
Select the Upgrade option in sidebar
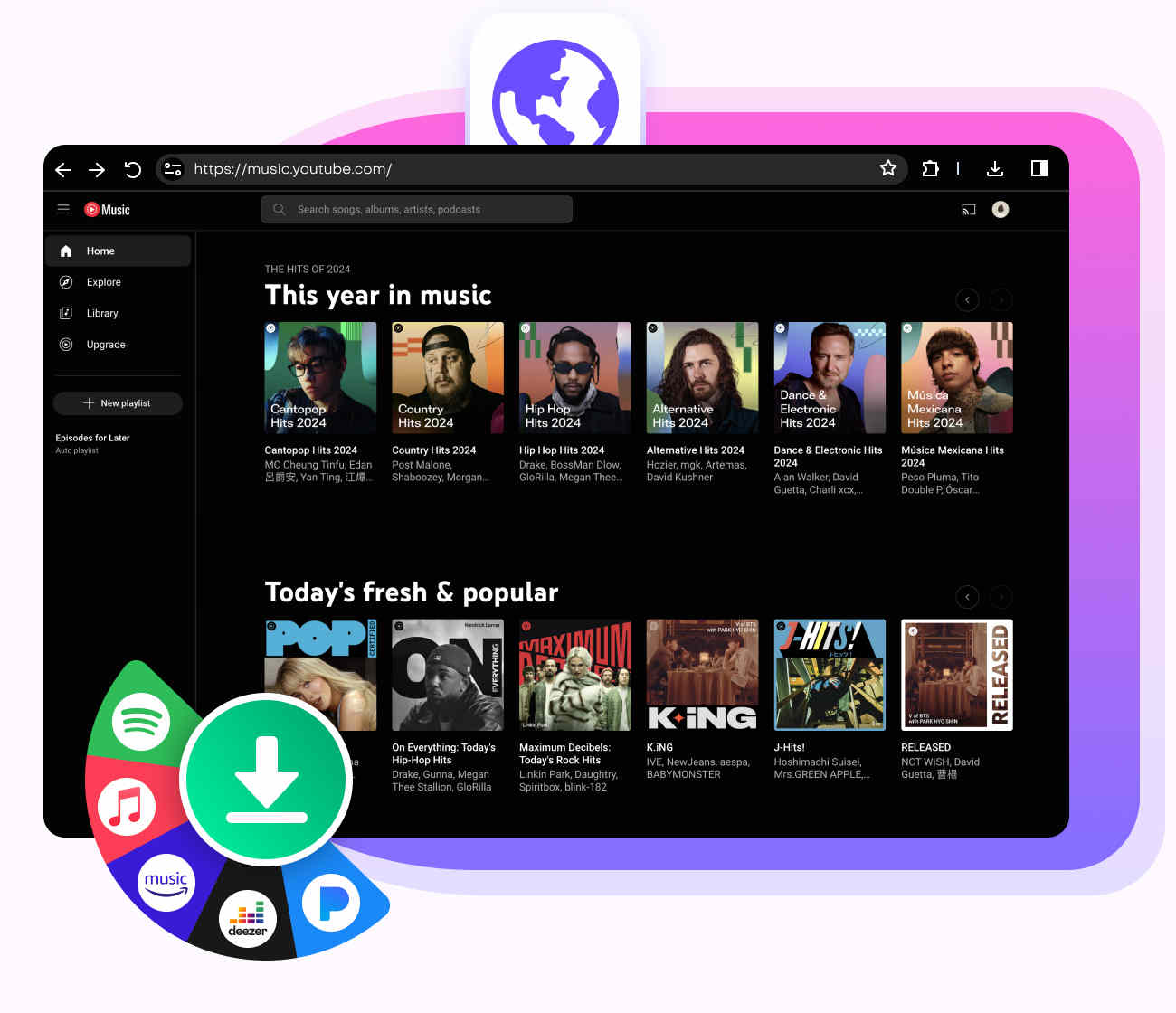[105, 344]
